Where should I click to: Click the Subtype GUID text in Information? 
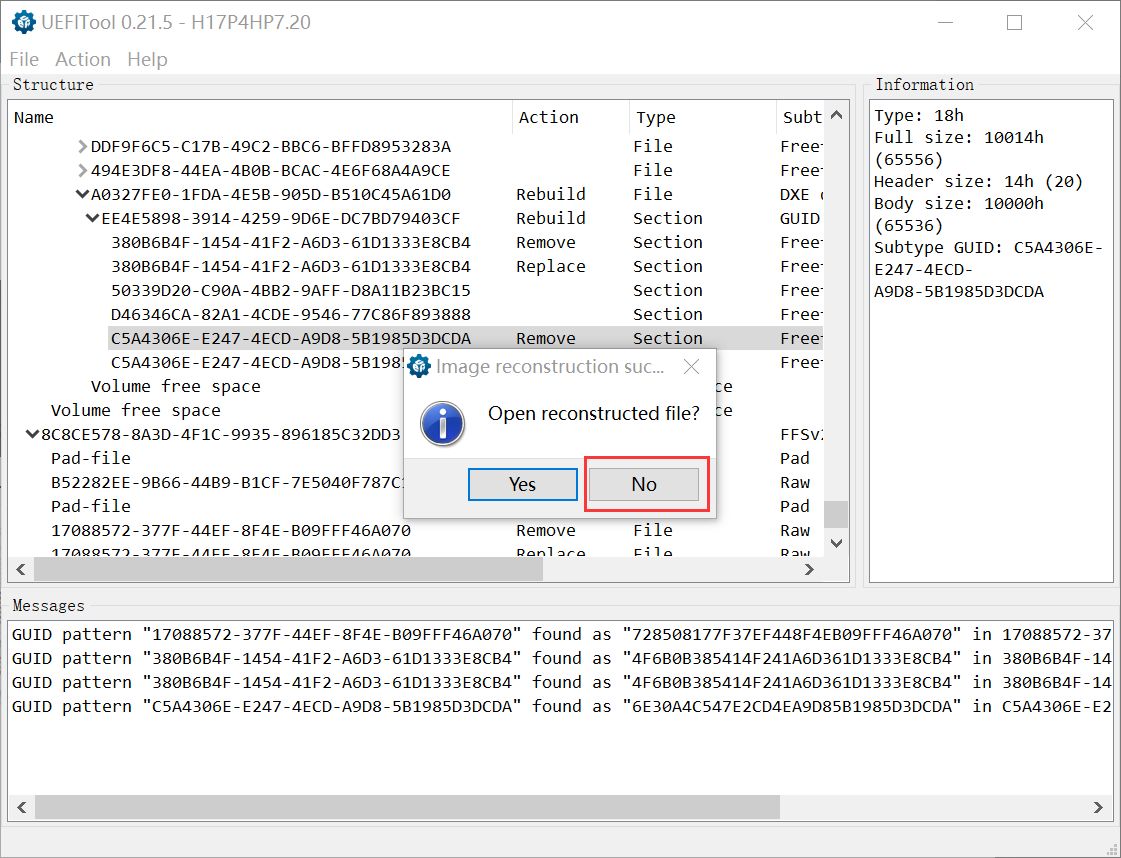pos(988,270)
